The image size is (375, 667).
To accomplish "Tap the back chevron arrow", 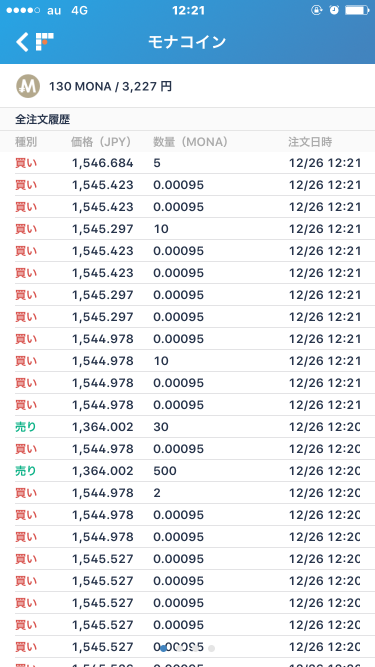I will tap(22, 42).
